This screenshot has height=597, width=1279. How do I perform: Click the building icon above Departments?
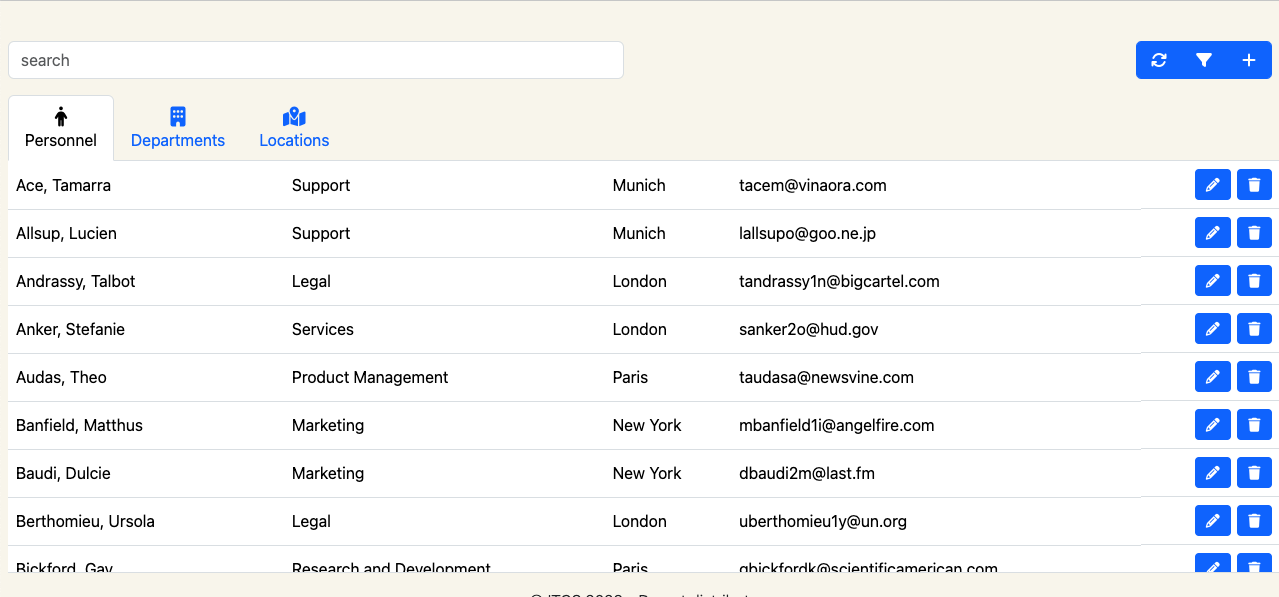(x=177, y=116)
